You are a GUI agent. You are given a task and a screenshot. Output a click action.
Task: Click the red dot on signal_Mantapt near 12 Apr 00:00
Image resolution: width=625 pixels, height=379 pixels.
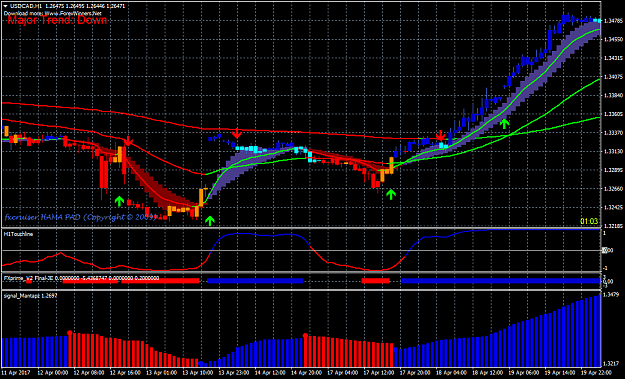click(x=70, y=333)
